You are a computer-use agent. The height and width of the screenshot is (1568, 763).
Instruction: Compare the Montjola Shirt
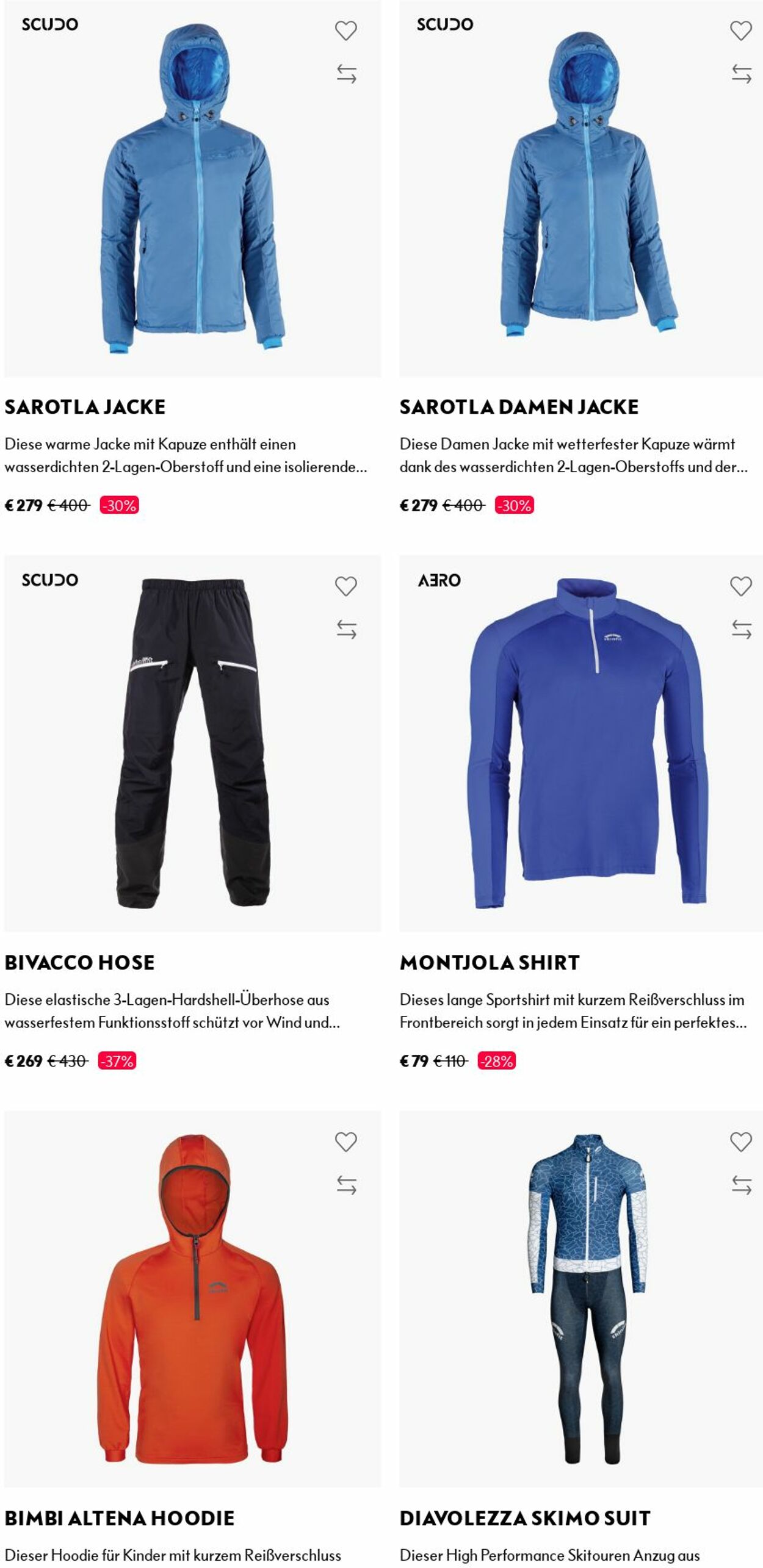pyautogui.click(x=741, y=630)
